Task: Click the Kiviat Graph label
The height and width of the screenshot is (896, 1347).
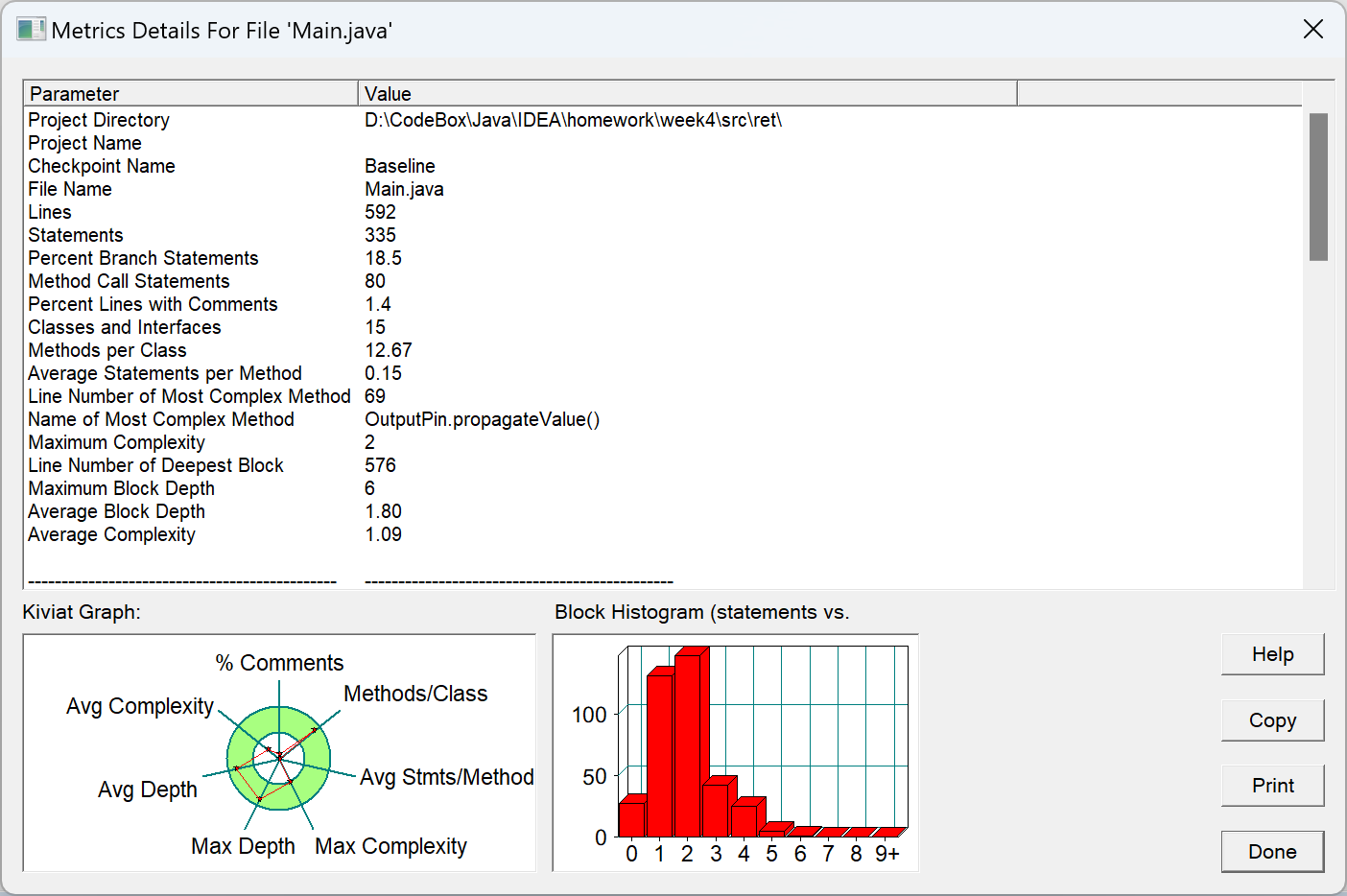Action: [x=82, y=612]
